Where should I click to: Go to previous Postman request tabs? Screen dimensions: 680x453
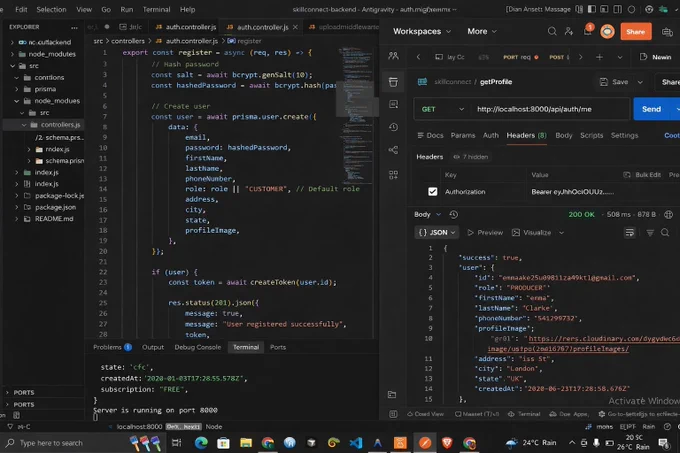pyautogui.click(x=418, y=57)
